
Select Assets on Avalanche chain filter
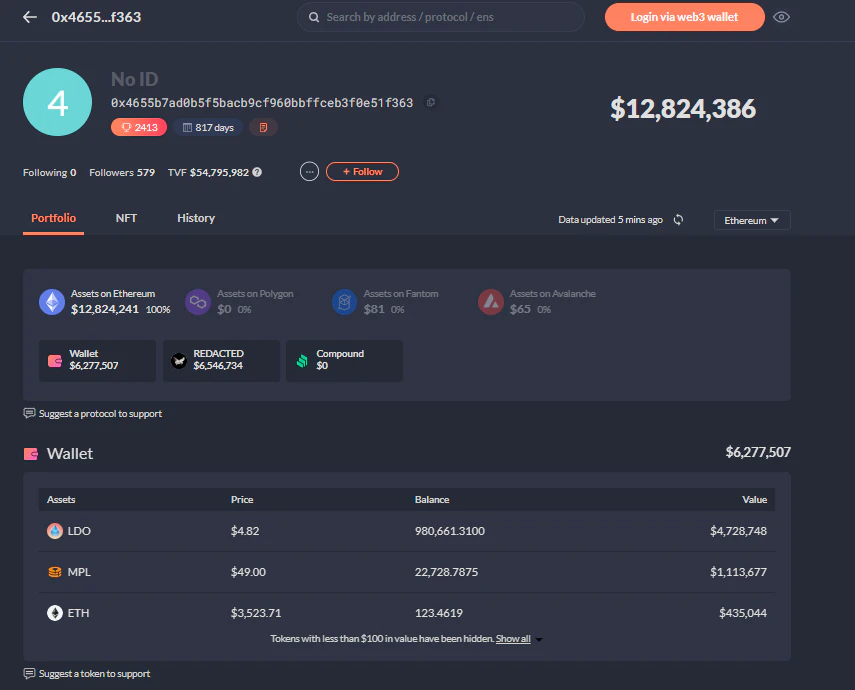(x=537, y=301)
